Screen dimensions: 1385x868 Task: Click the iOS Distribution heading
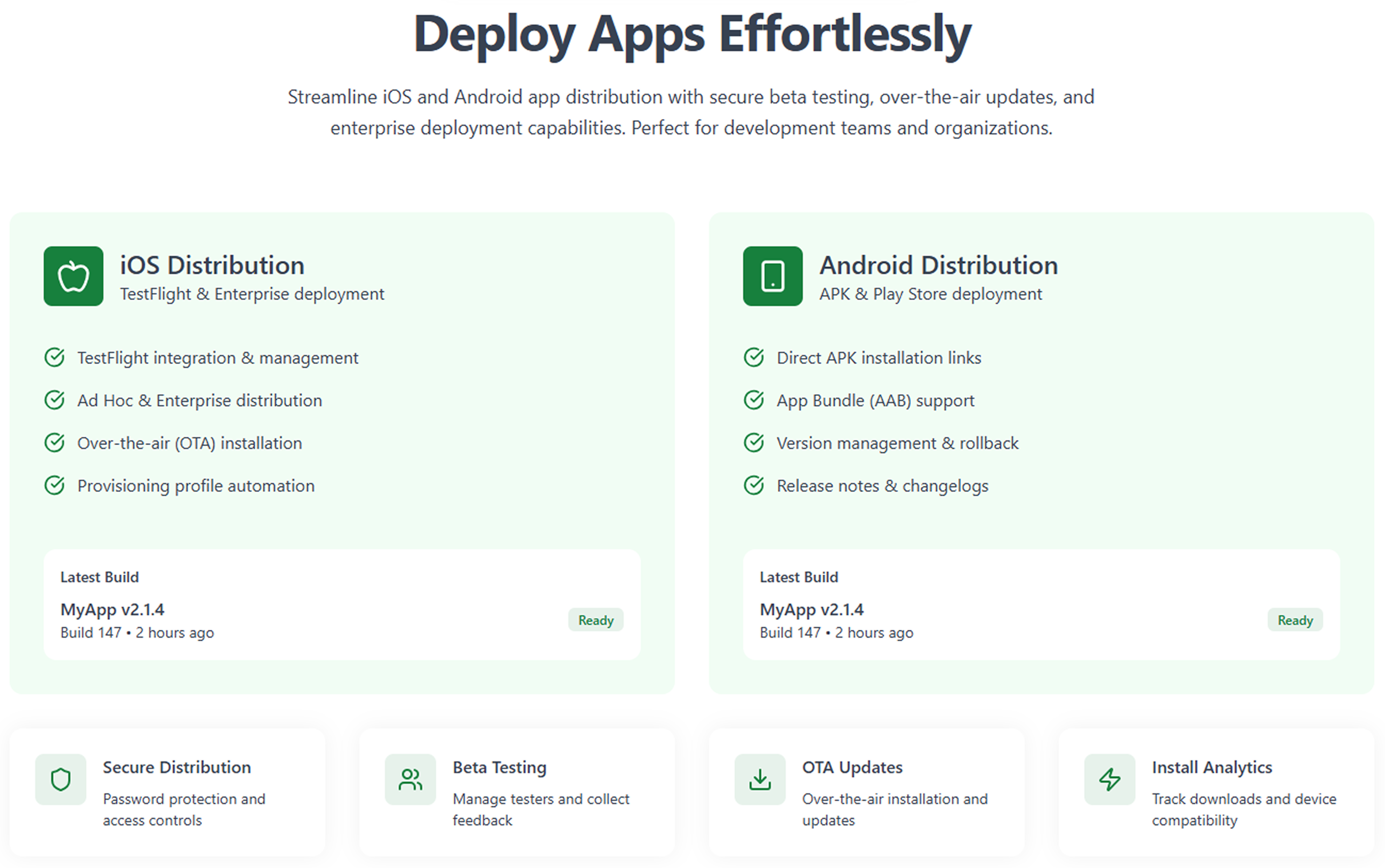[x=212, y=265]
